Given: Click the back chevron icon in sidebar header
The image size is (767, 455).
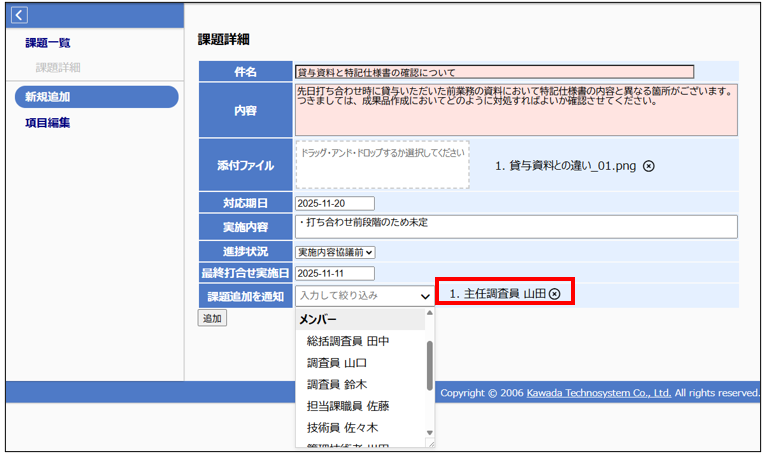Looking at the screenshot, I should coord(20,15).
